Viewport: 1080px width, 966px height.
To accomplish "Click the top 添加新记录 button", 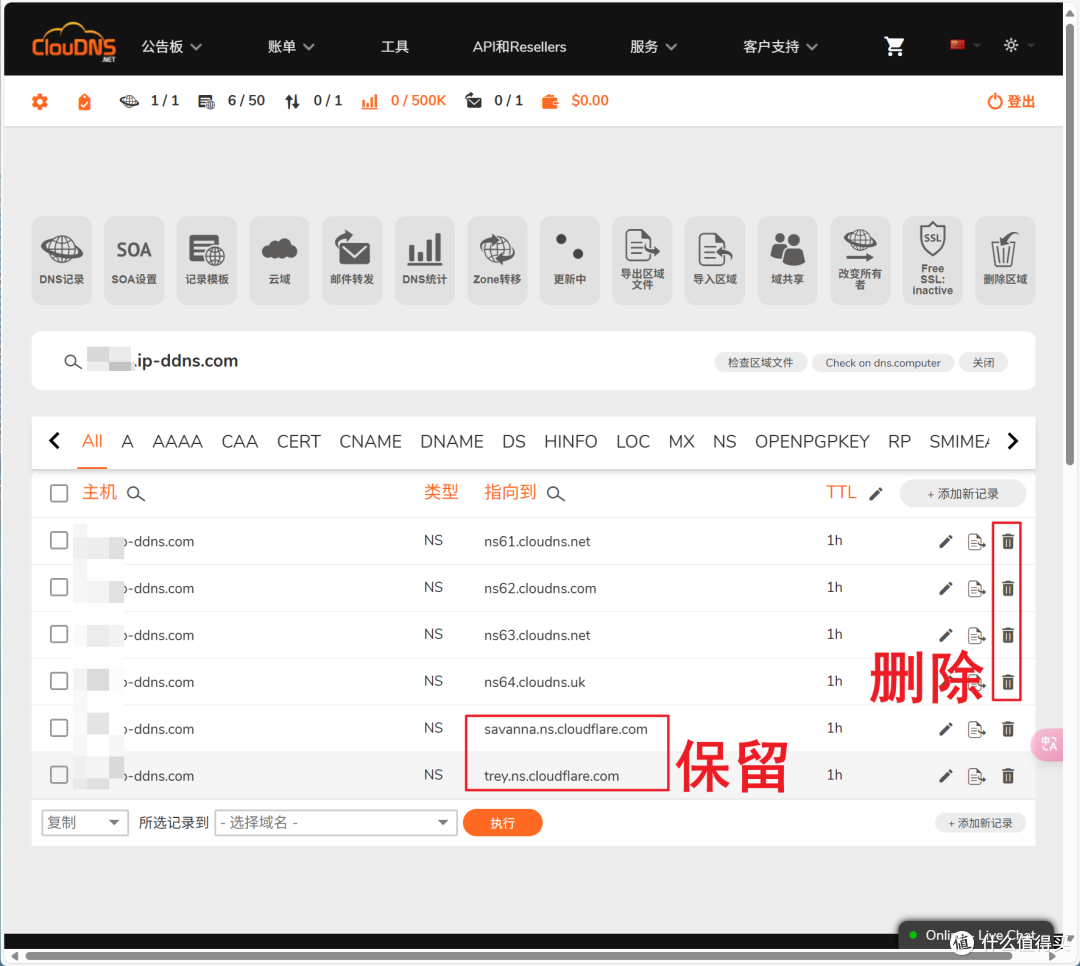I will [x=962, y=494].
